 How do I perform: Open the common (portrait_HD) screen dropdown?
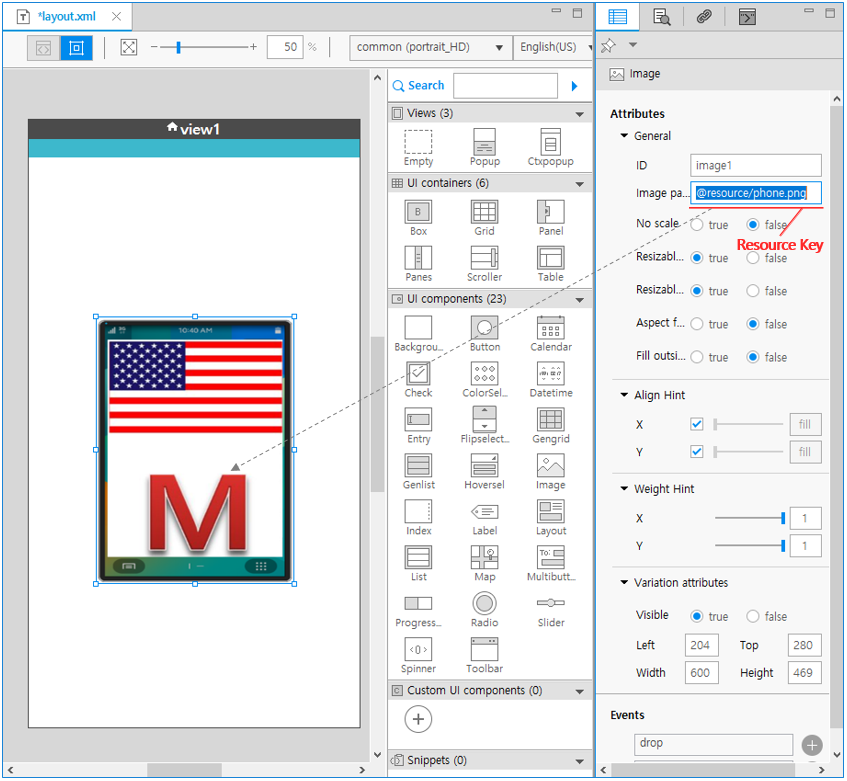tap(431, 47)
